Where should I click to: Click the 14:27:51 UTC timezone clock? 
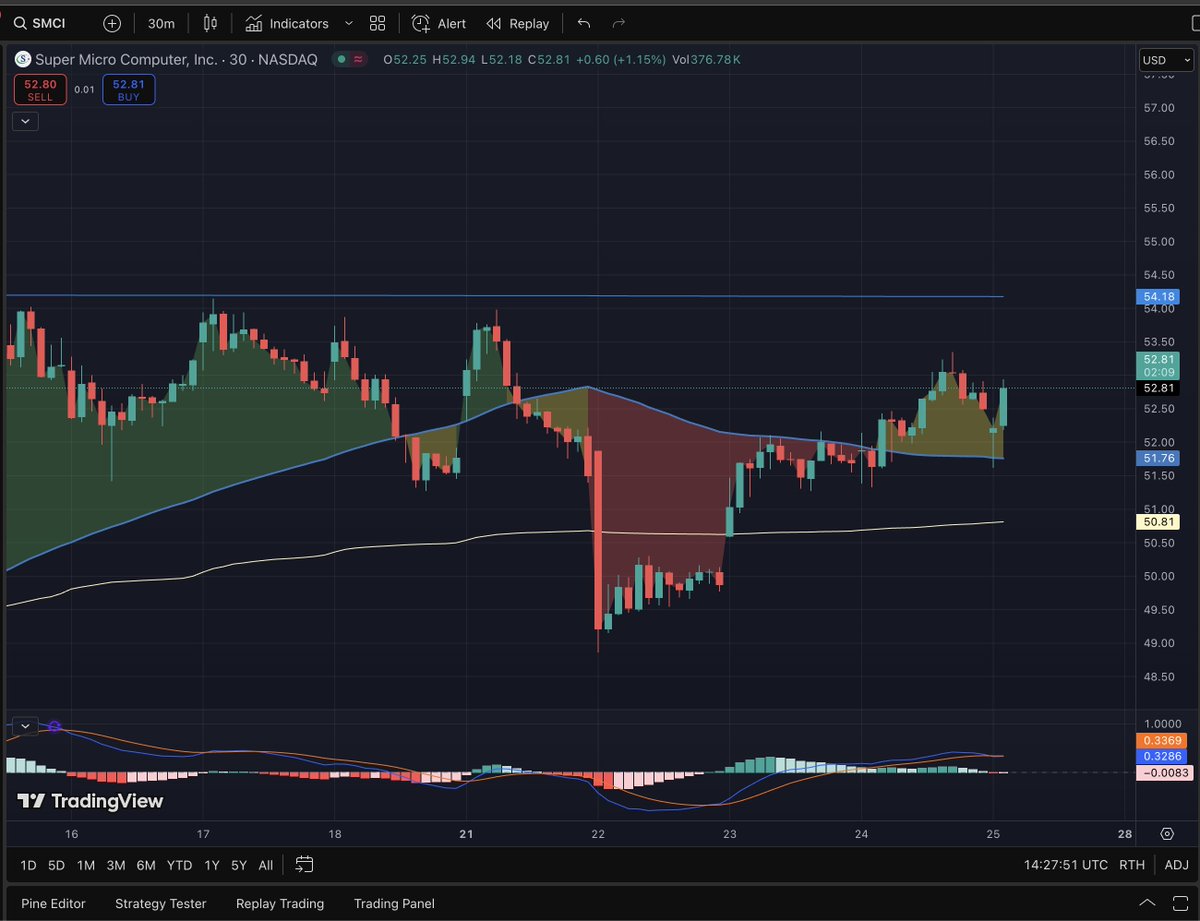point(1066,864)
